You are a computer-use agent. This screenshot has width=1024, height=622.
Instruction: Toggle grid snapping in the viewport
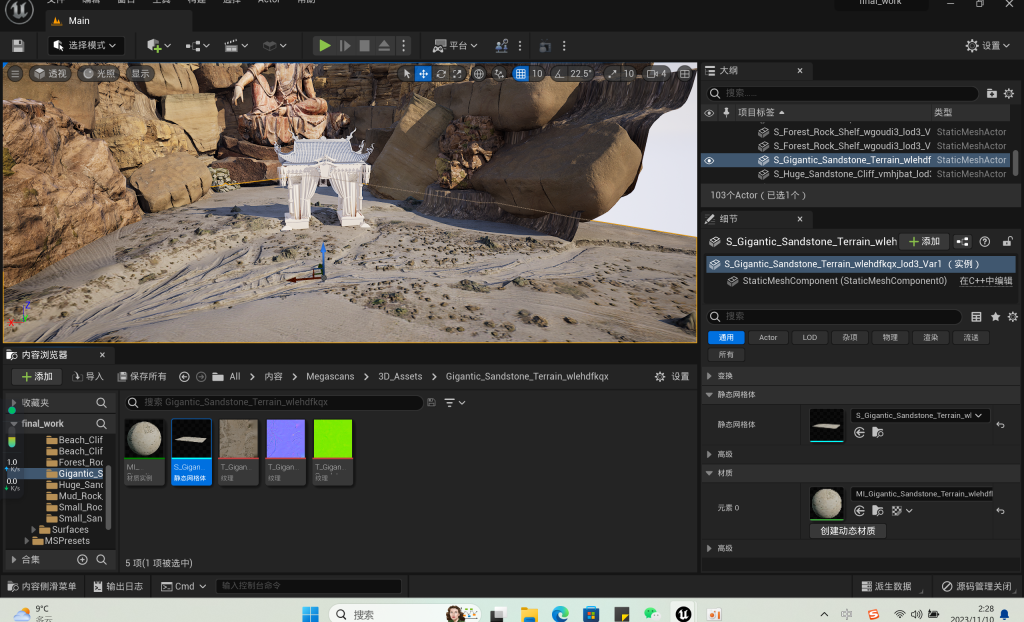point(520,74)
